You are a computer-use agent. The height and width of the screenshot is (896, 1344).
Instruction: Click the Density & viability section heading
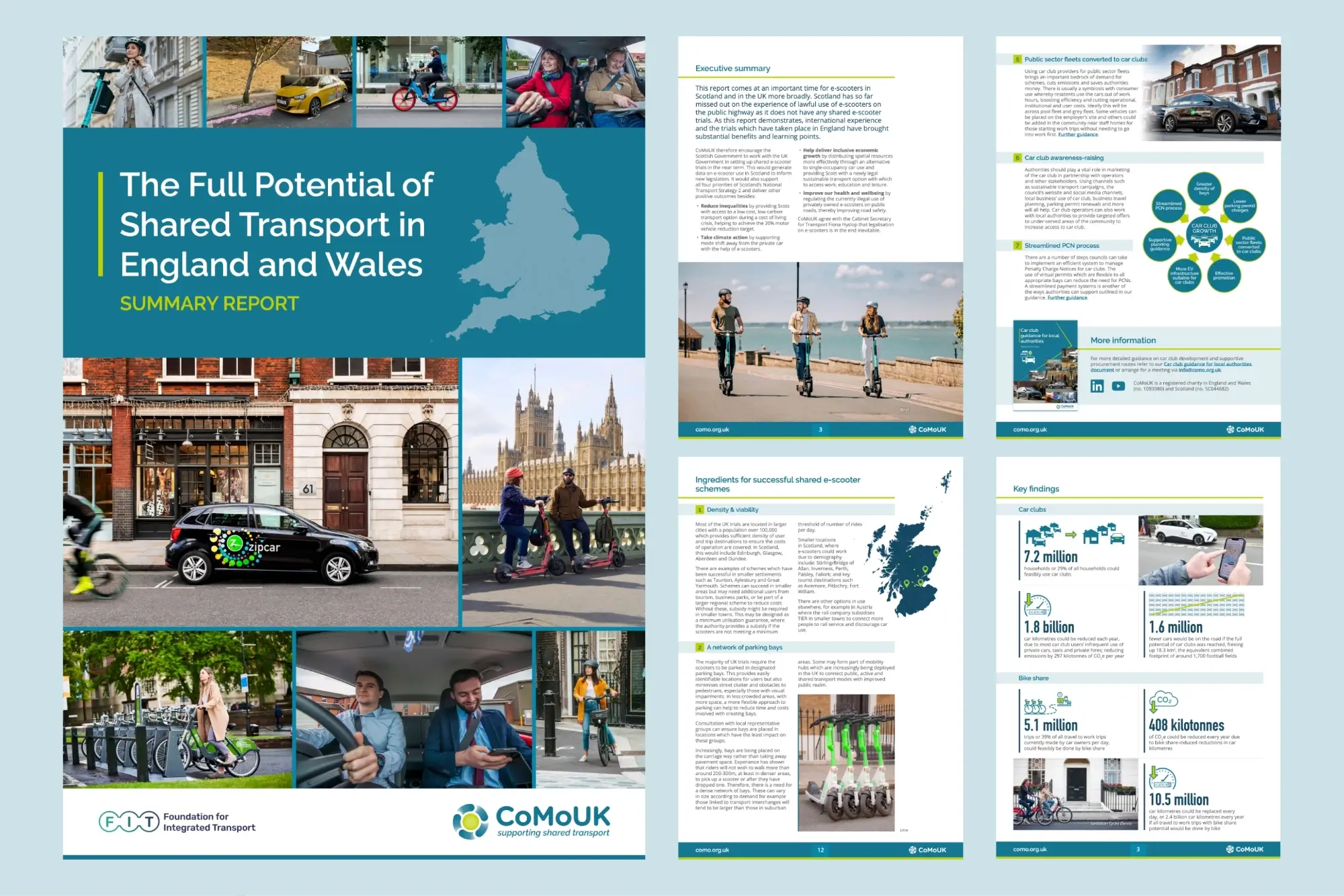pos(732,510)
